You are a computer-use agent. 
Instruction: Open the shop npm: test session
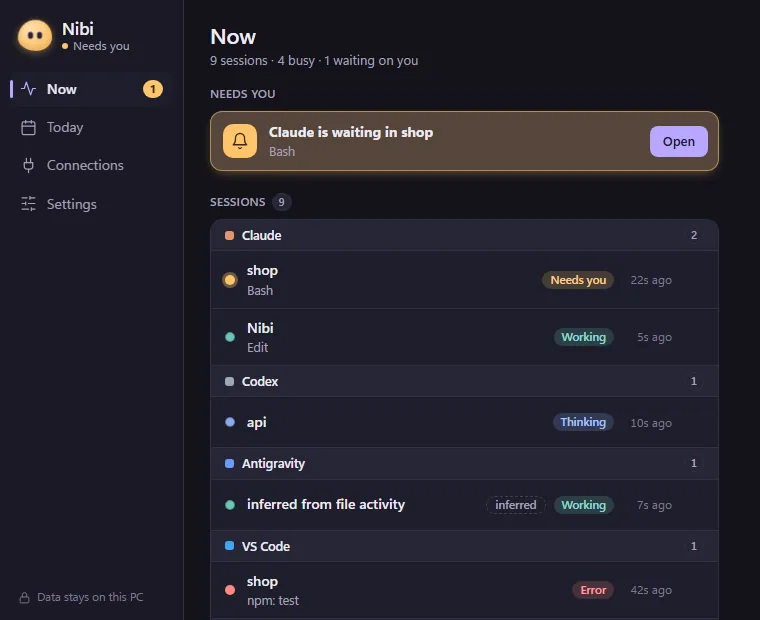[x=464, y=590]
